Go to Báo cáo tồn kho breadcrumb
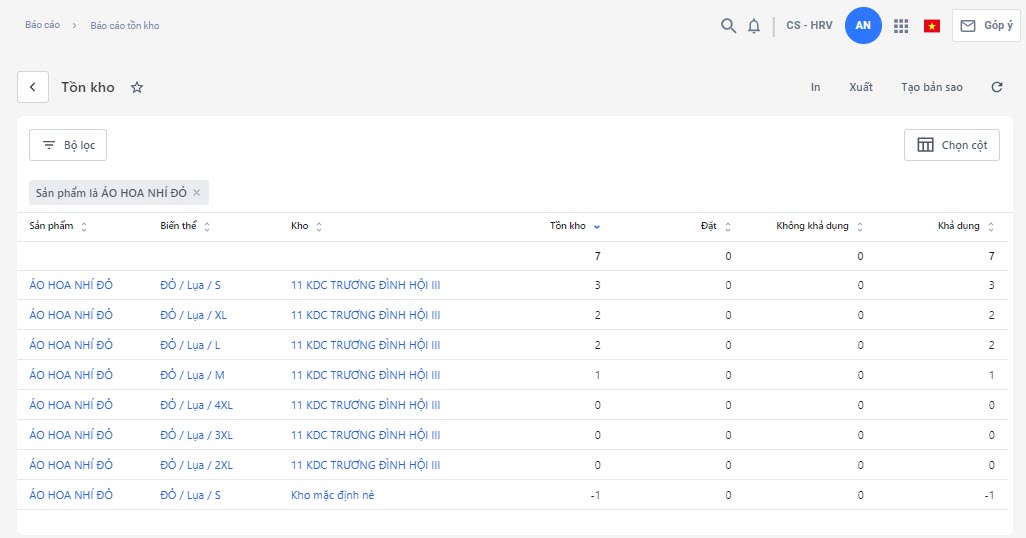 pyautogui.click(x=124, y=25)
